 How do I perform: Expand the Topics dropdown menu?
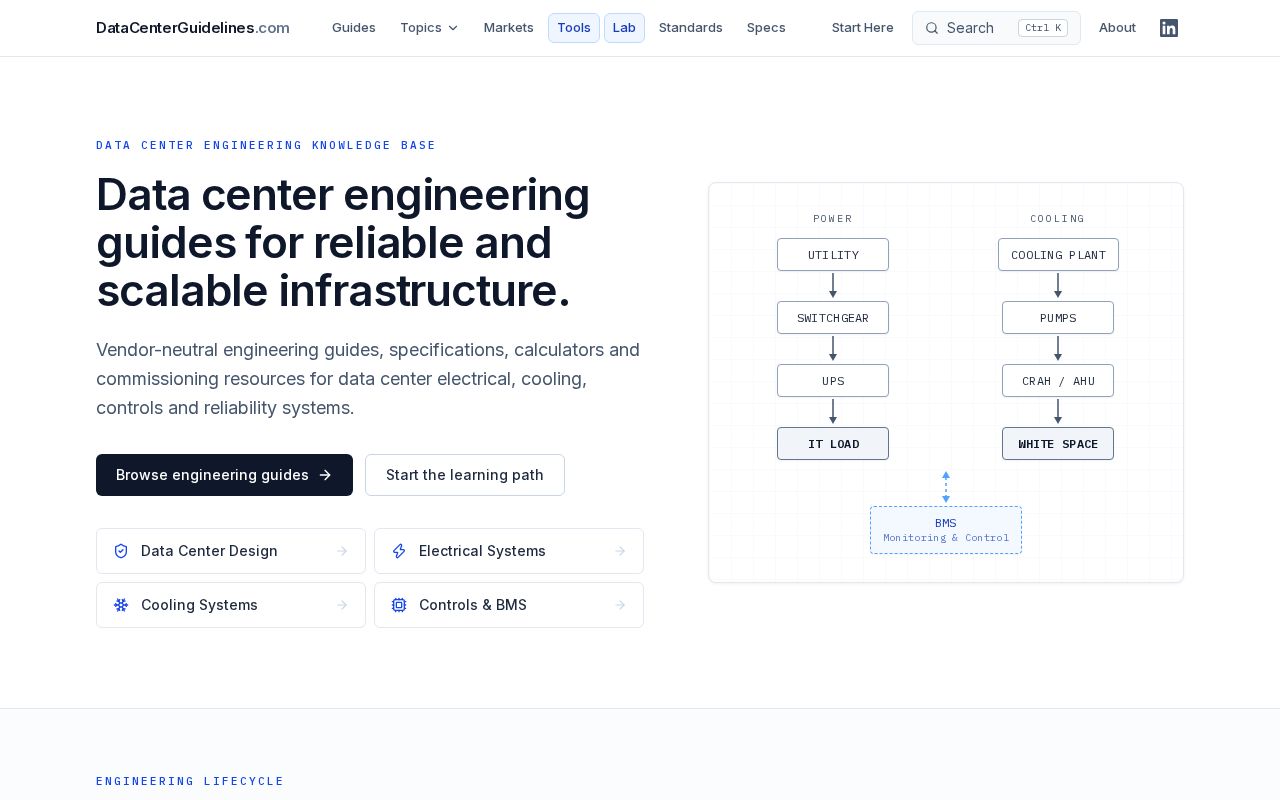coord(429,28)
